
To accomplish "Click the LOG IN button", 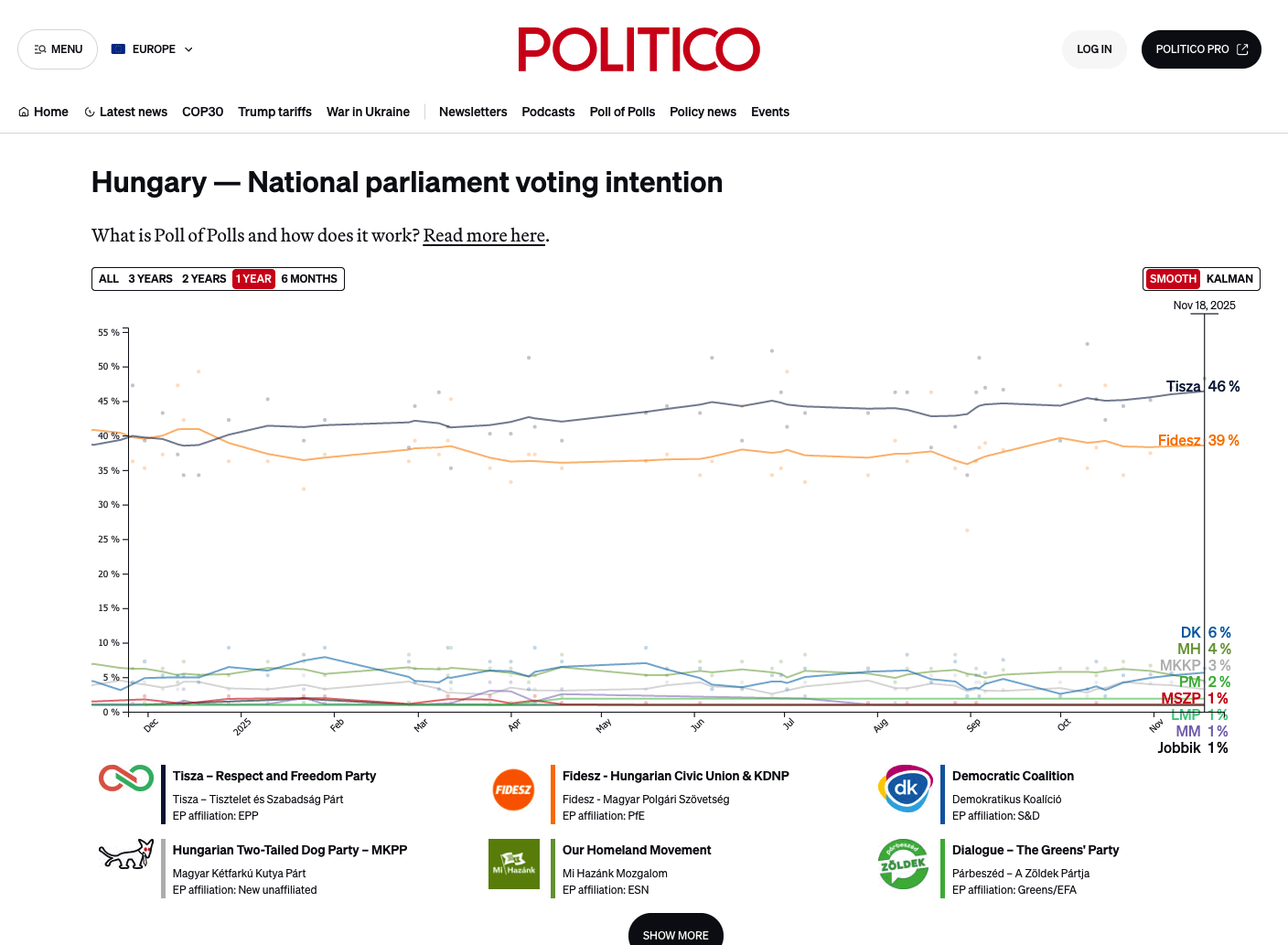I will coord(1094,49).
